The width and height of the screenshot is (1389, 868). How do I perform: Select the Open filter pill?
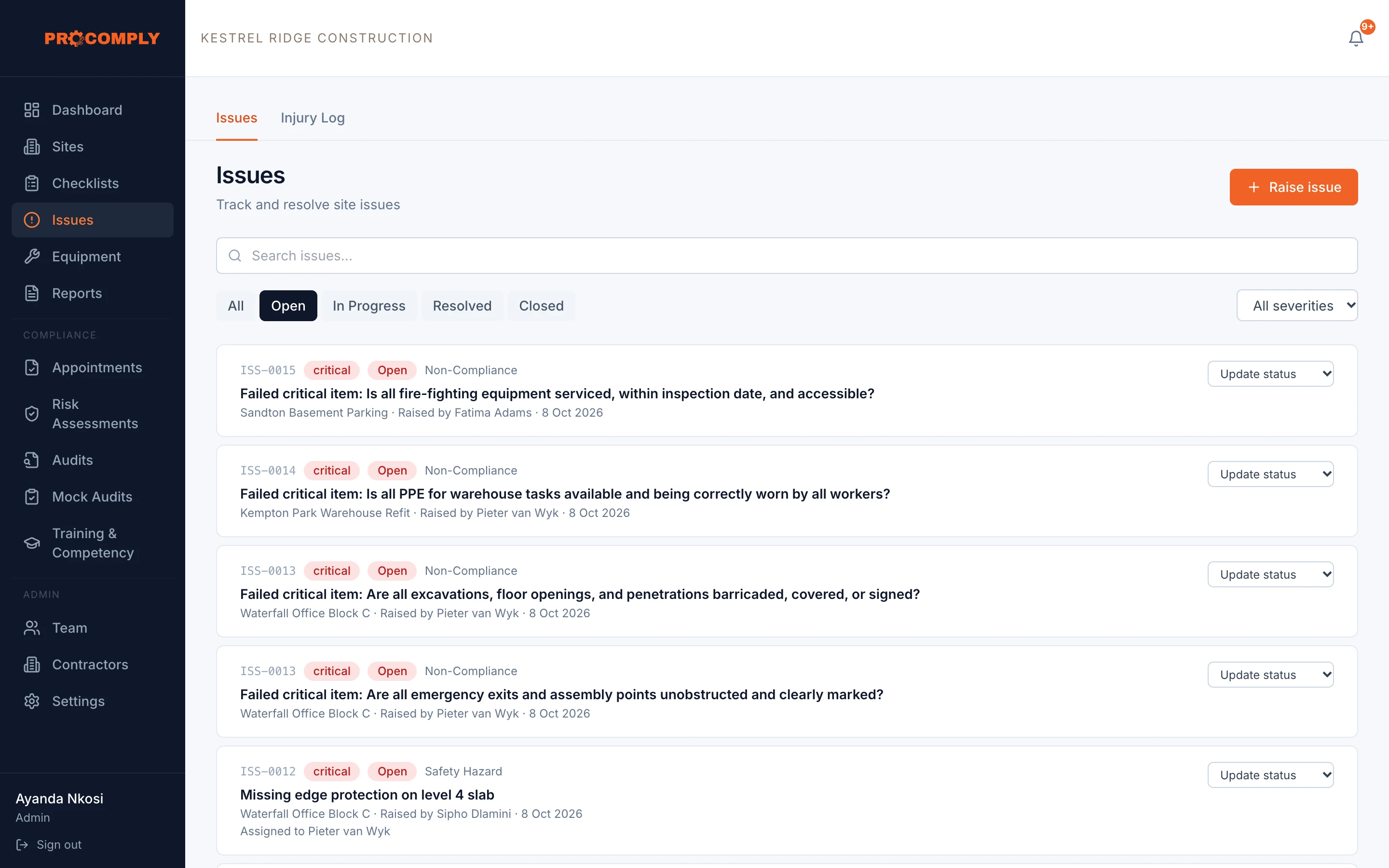coord(288,305)
